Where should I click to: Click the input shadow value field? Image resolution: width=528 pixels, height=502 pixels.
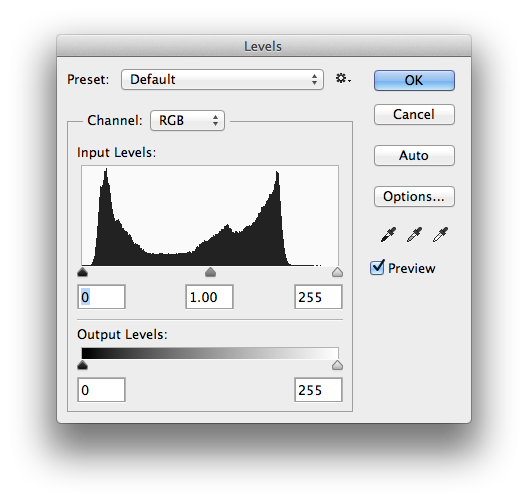[x=101, y=297]
